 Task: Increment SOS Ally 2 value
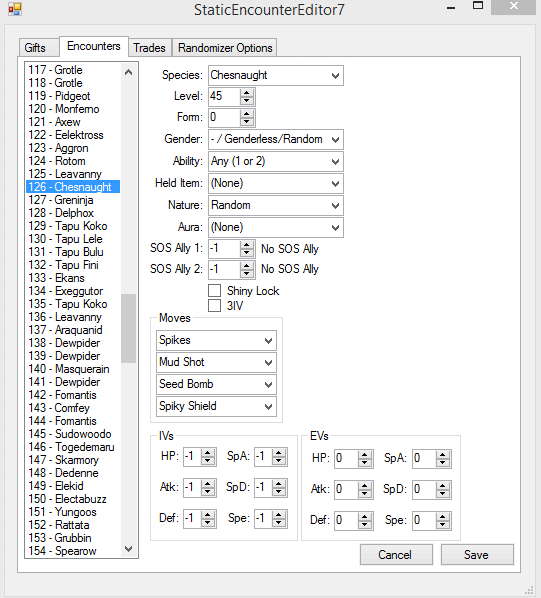247,265
